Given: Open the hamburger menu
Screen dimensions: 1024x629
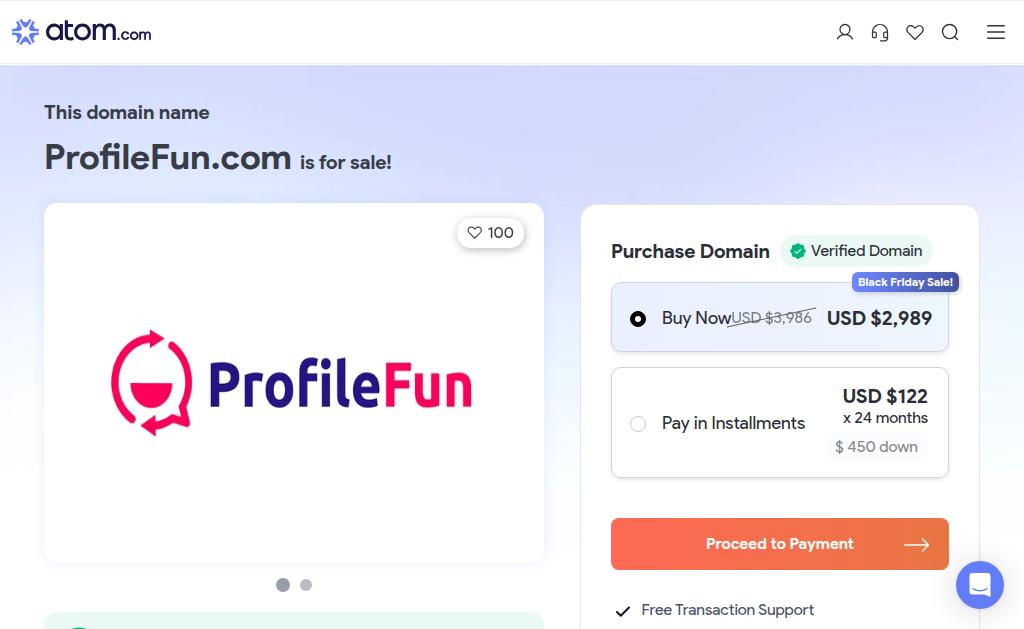Looking at the screenshot, I should (996, 32).
